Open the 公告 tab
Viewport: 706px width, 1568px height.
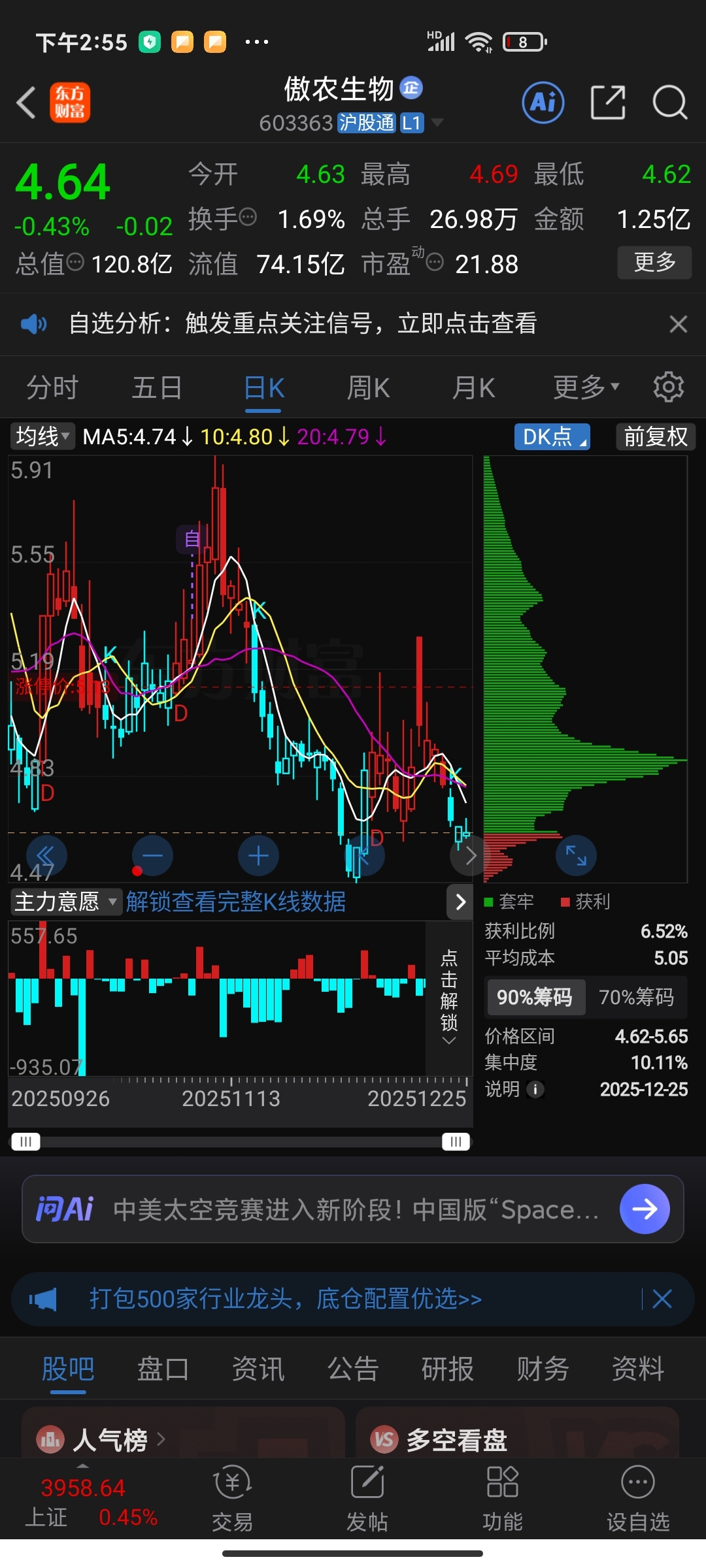[x=353, y=1369]
